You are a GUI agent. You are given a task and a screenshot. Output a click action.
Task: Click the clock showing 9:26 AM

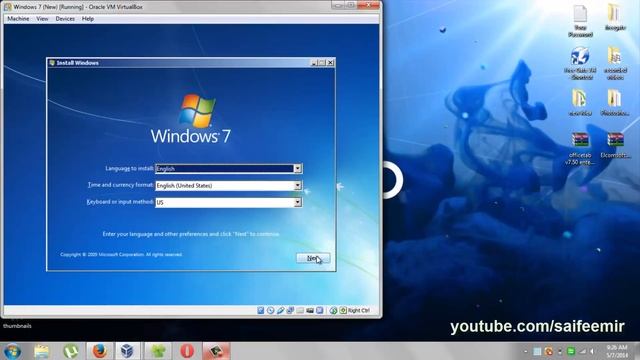pyautogui.click(x=617, y=351)
